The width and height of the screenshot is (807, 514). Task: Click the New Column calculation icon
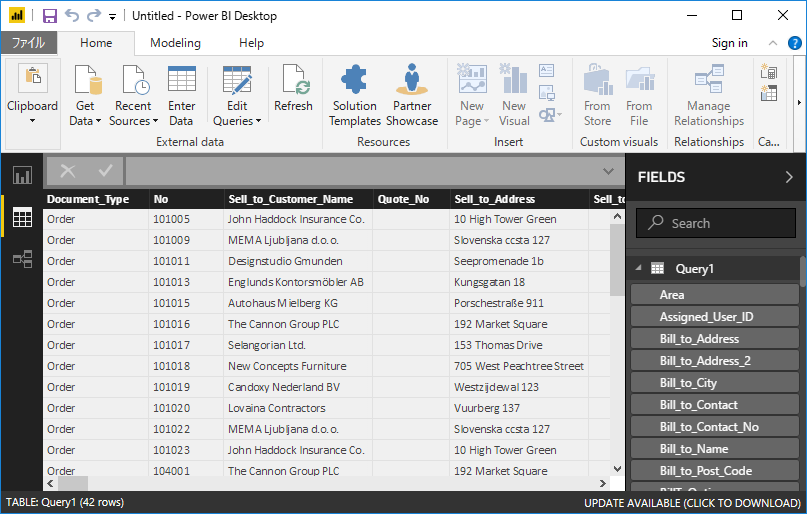pos(768,93)
